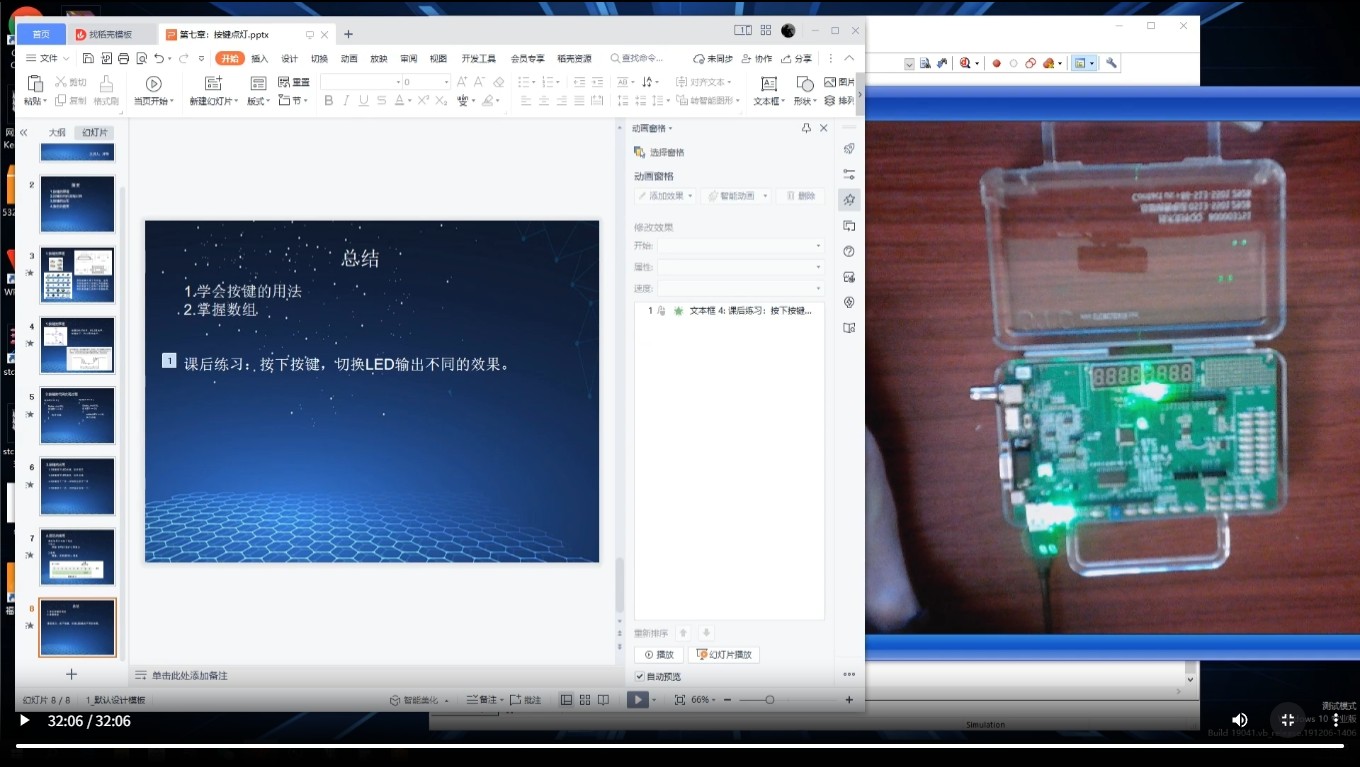Open the 智能动画 dropdown

click(738, 196)
